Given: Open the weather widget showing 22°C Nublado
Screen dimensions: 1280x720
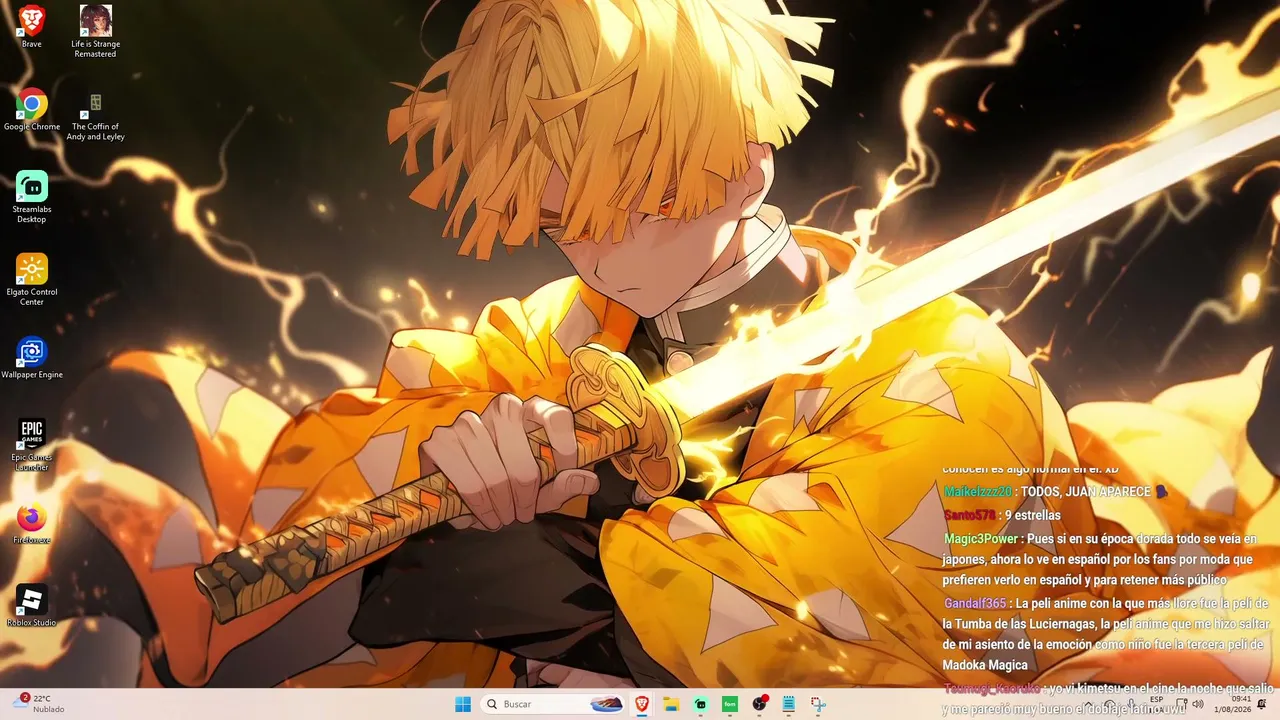Looking at the screenshot, I should coord(40,704).
